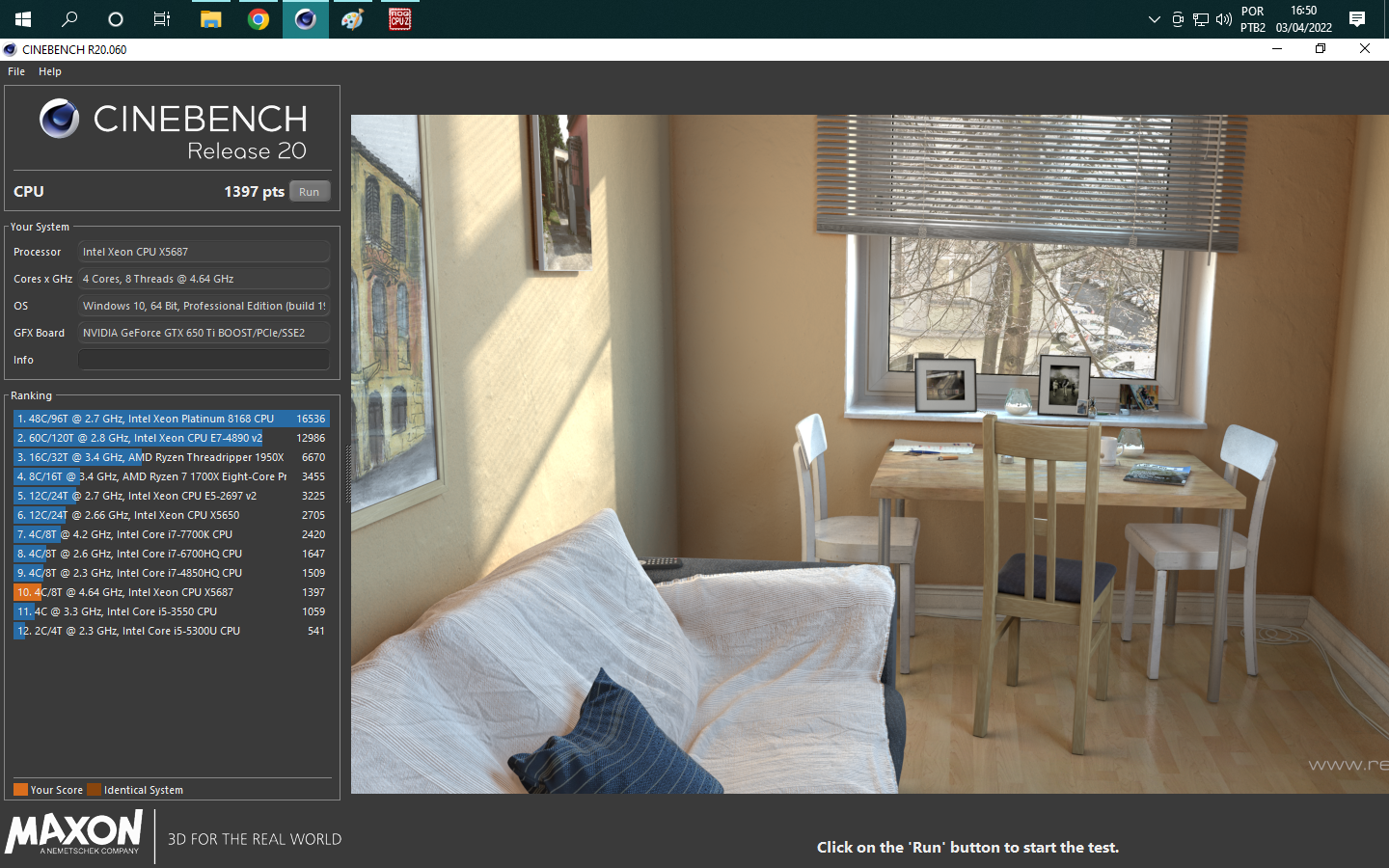Screen dimensions: 1389x868
Task: Click the panel splitter handle beside the ranking list
Action: click(348, 475)
